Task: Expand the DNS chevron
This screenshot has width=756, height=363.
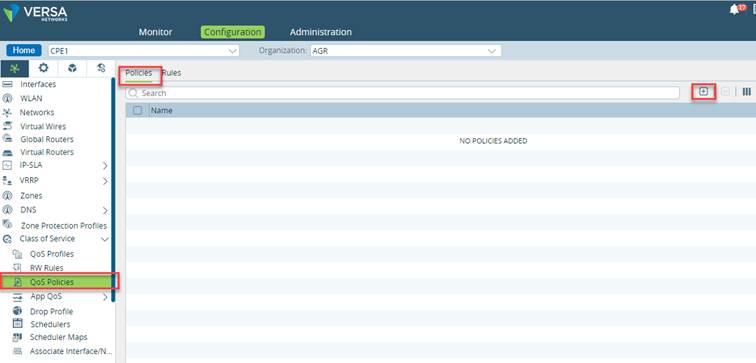Action: pos(105,211)
